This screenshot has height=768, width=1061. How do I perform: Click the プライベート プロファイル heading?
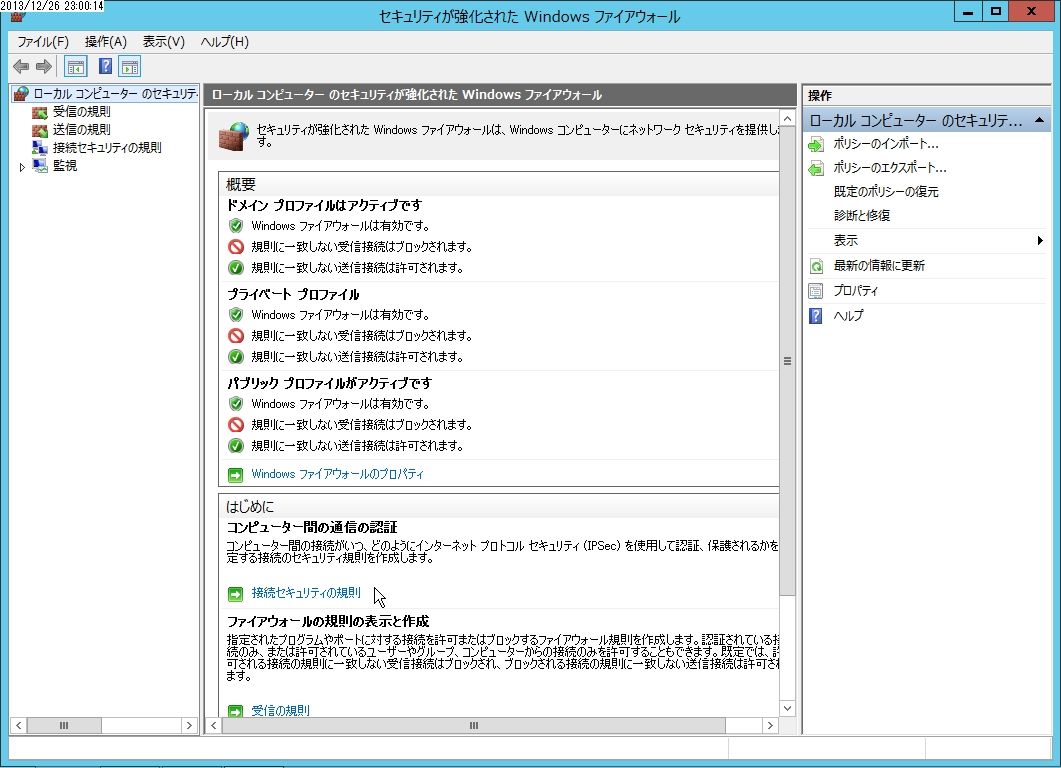(293, 294)
